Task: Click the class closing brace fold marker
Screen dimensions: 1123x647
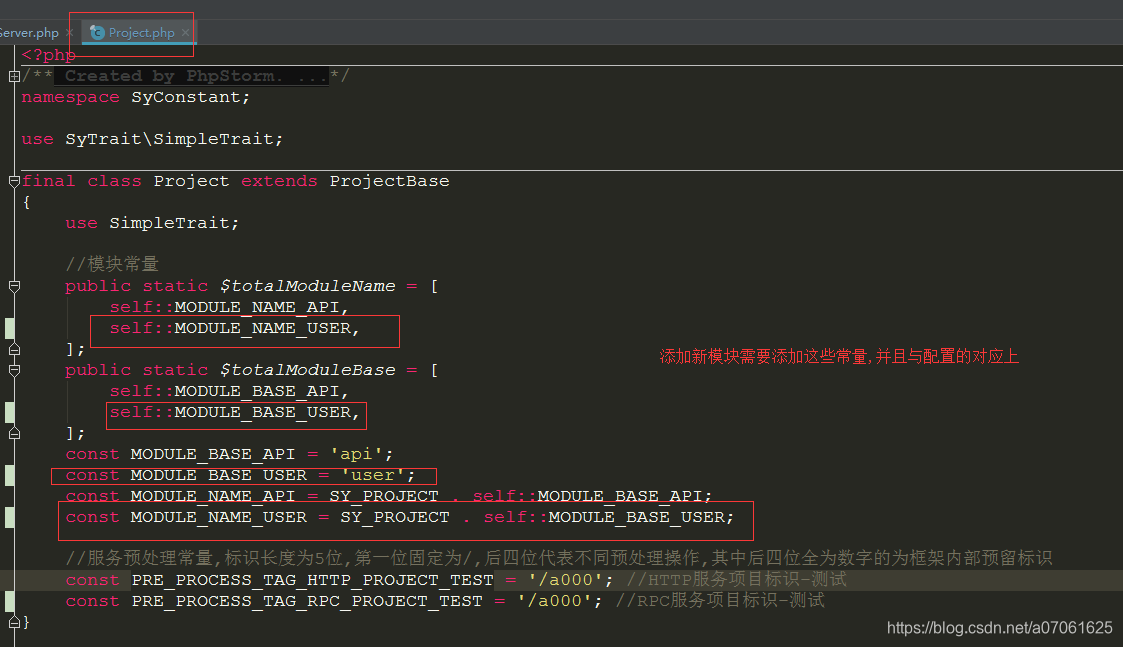Action: point(14,623)
